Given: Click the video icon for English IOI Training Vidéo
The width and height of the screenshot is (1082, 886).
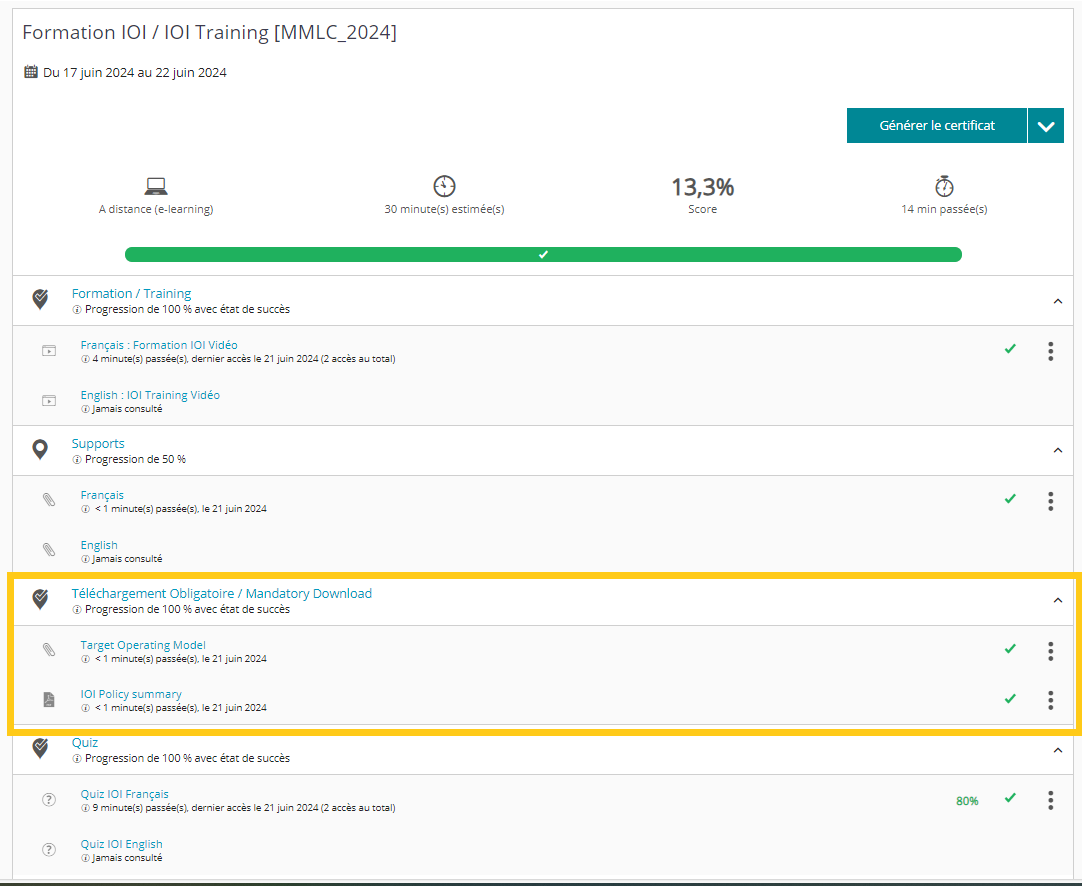Looking at the screenshot, I should [49, 401].
